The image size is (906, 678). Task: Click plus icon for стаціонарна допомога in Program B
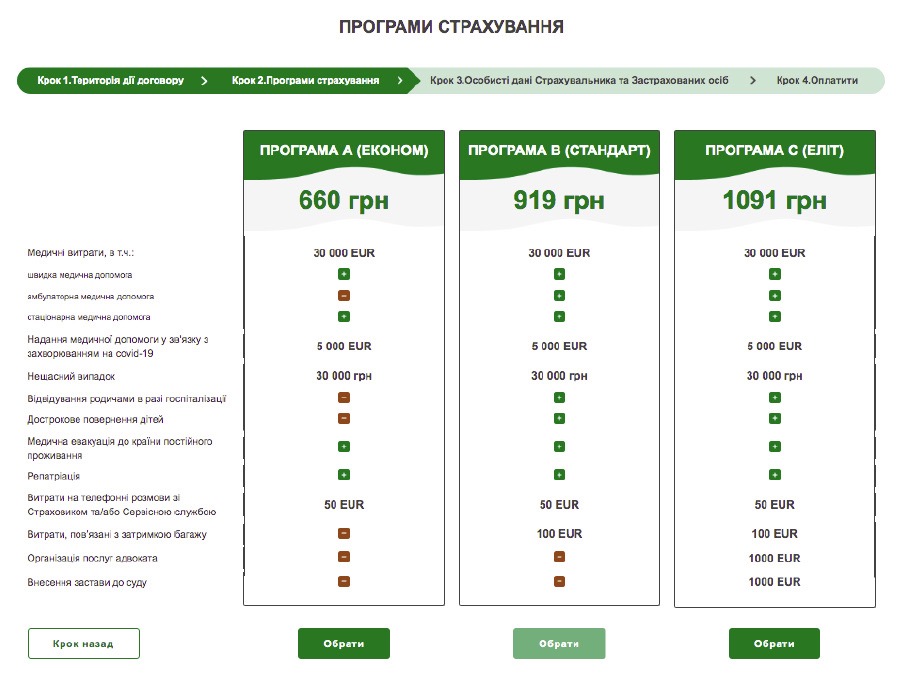coord(559,317)
